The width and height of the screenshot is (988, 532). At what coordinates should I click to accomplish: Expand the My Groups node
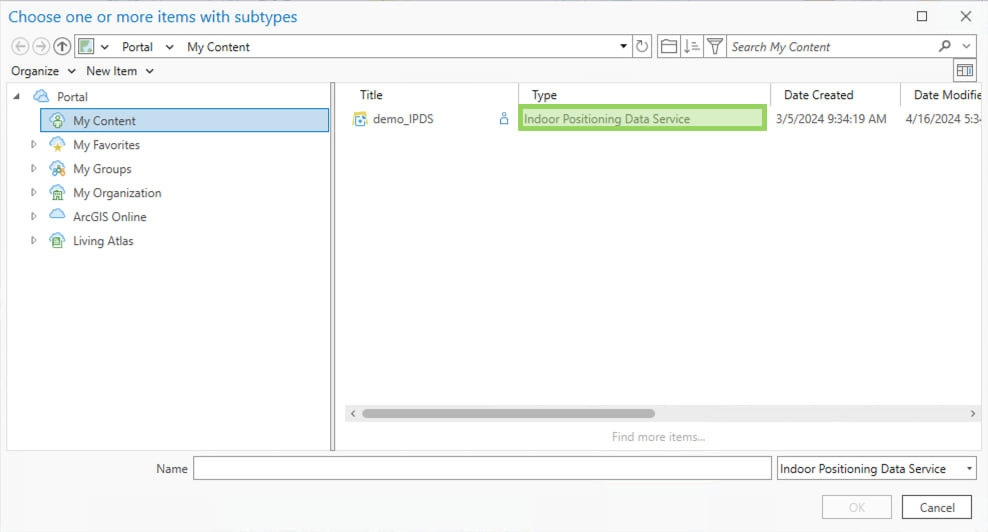pos(33,168)
